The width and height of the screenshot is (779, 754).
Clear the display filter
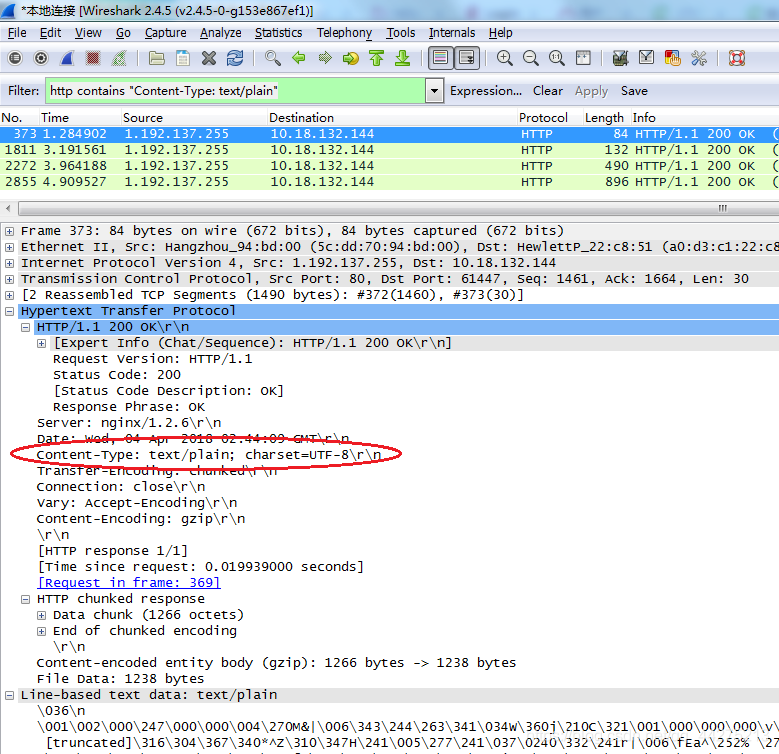tap(548, 91)
